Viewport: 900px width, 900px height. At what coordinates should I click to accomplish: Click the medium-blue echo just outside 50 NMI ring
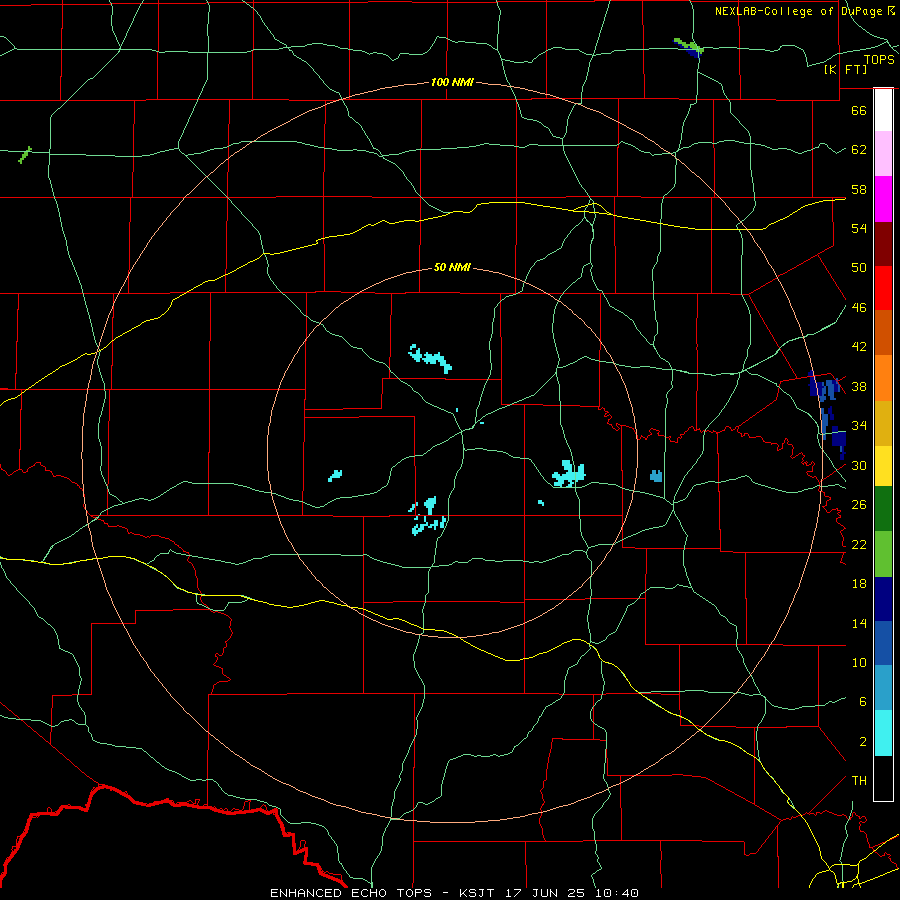[656, 476]
